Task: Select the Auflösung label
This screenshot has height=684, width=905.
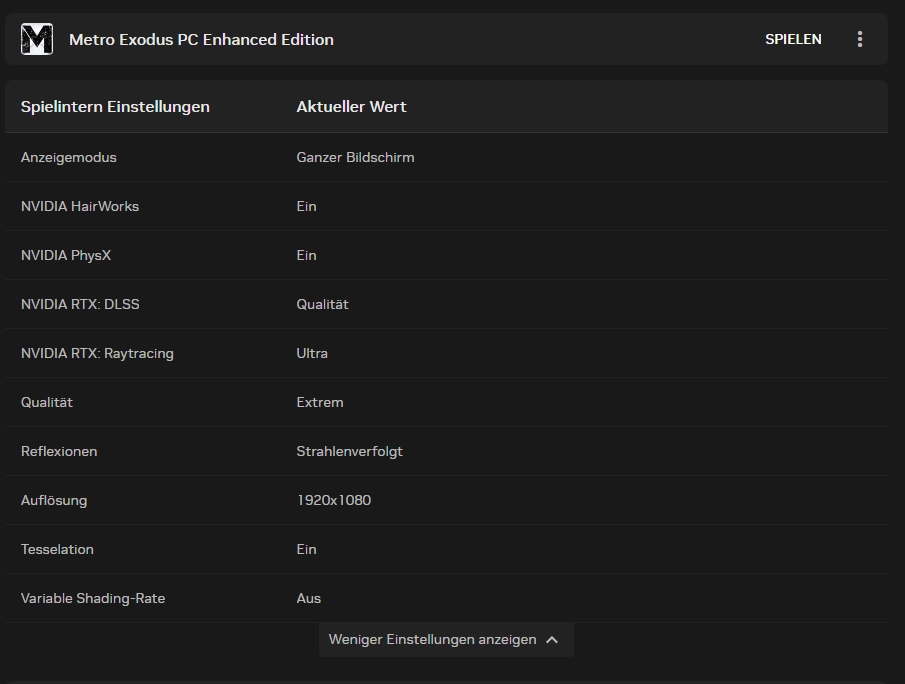Action: [54, 500]
